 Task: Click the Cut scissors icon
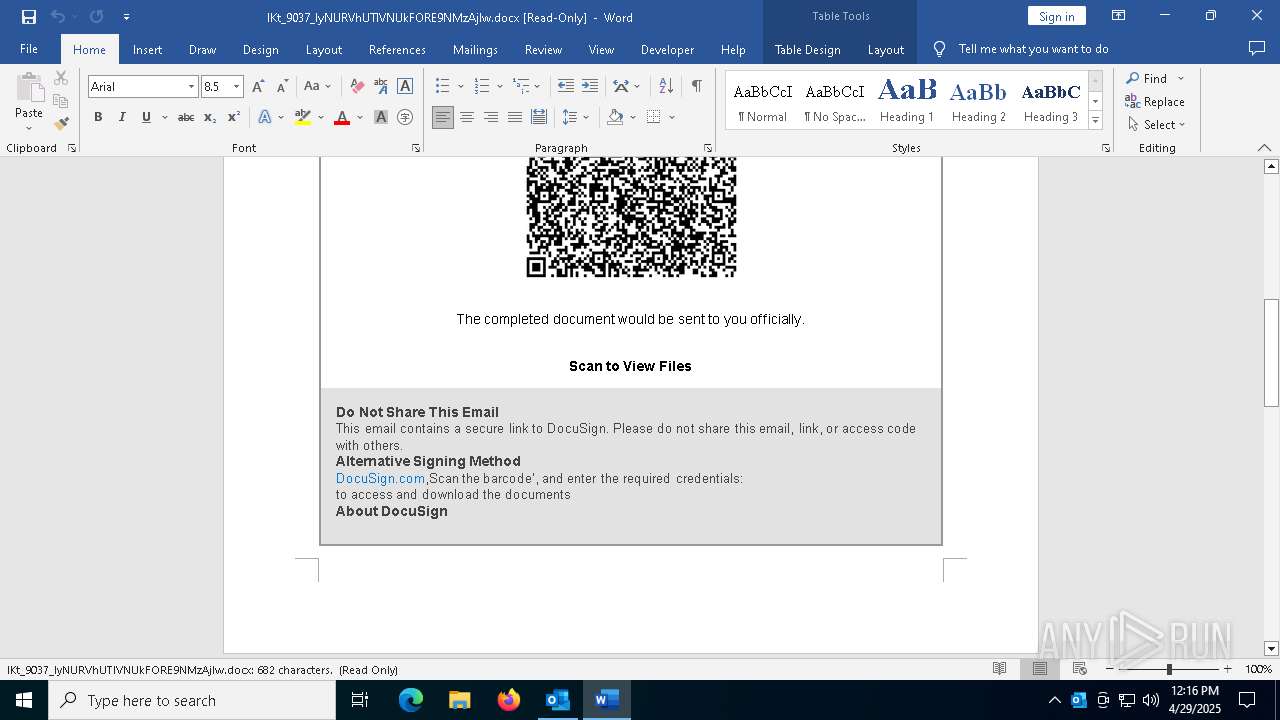(x=61, y=78)
